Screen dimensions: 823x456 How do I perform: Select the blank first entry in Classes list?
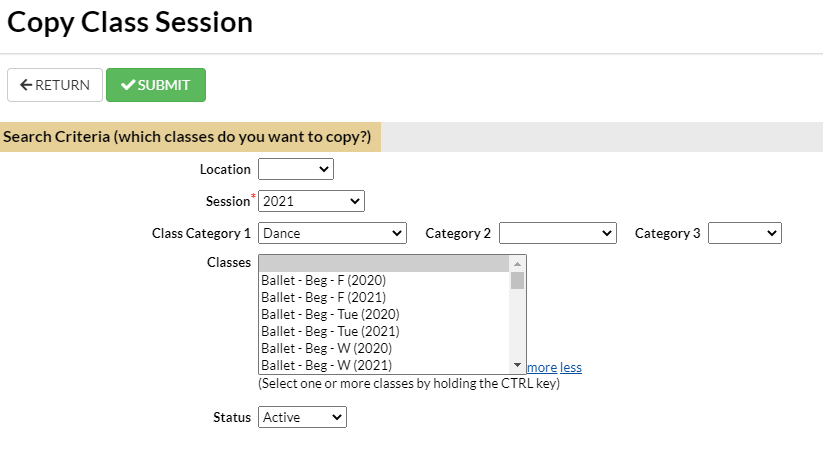point(383,264)
